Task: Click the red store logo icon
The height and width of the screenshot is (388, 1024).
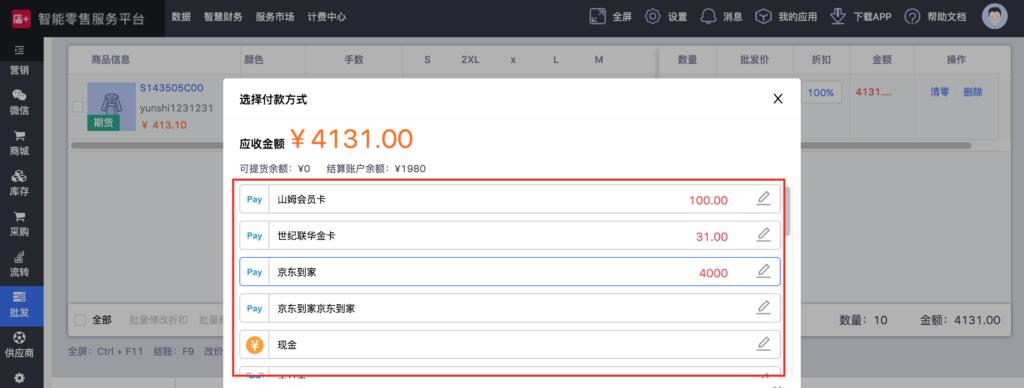Action: (20, 18)
